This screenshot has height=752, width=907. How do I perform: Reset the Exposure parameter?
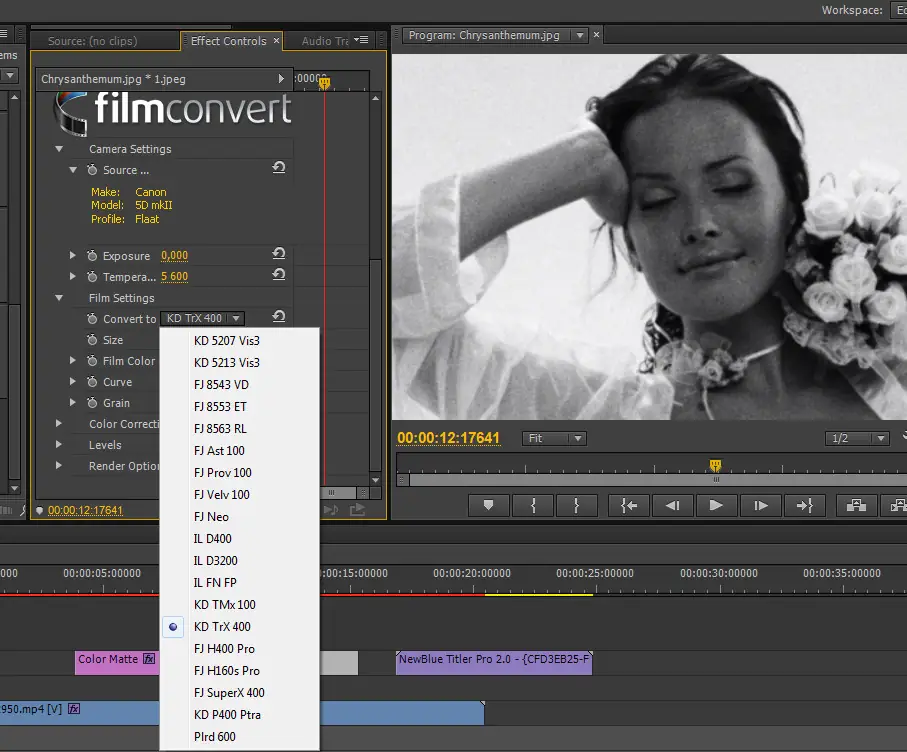[279, 254]
